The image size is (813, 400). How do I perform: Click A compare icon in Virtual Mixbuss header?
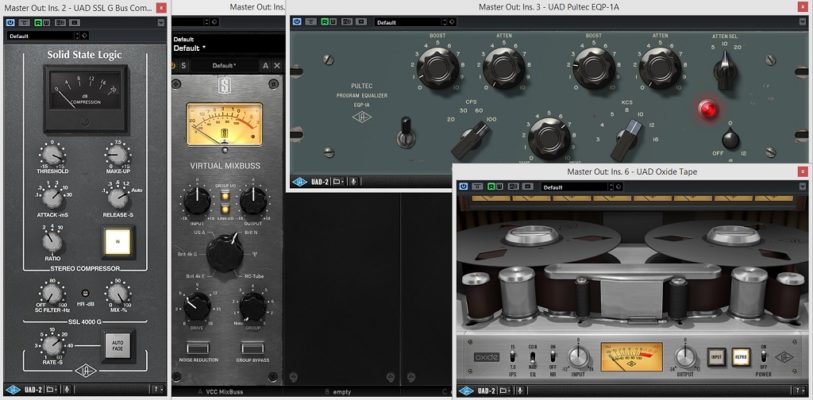pos(265,65)
